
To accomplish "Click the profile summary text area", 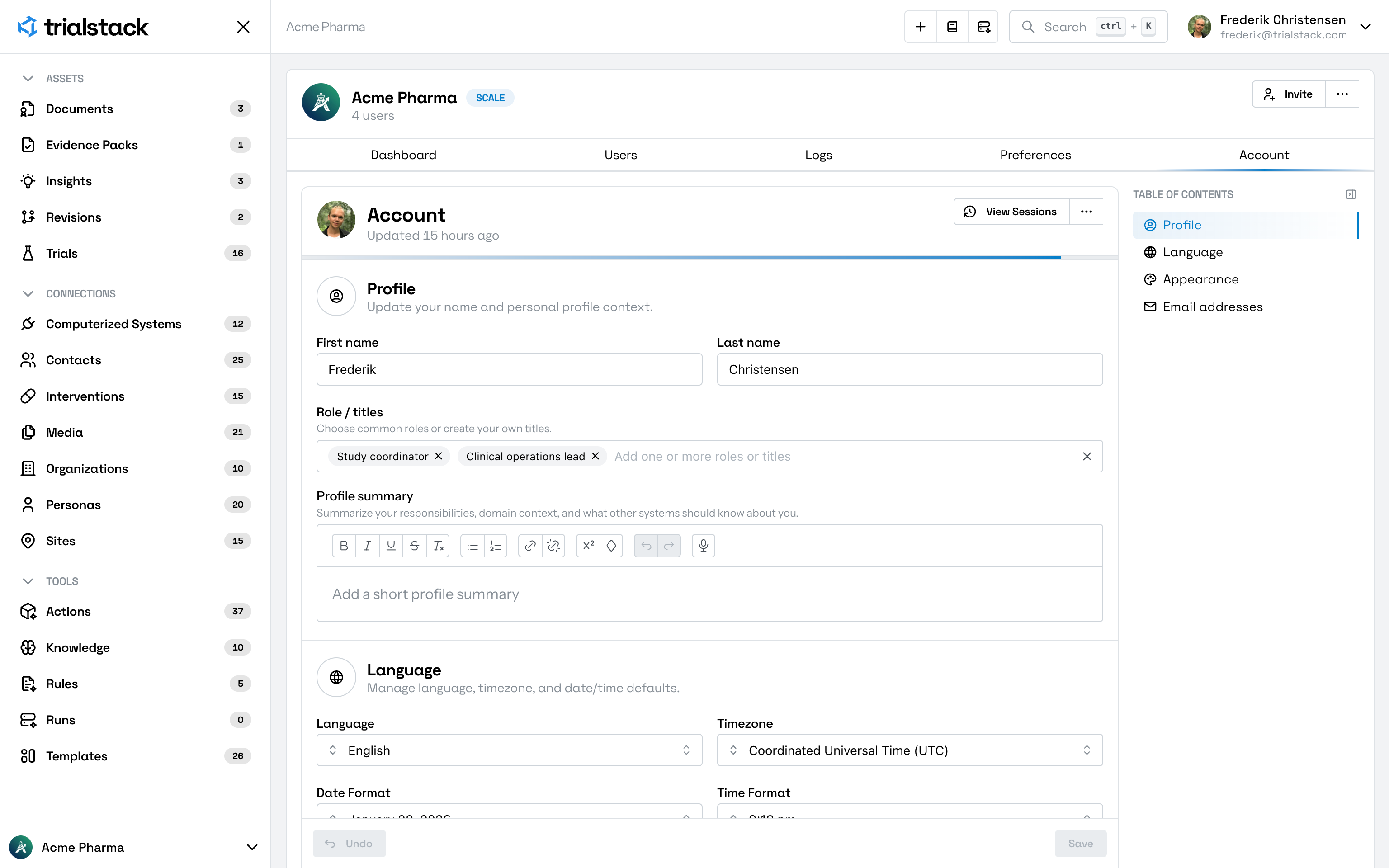I will pyautogui.click(x=709, y=594).
